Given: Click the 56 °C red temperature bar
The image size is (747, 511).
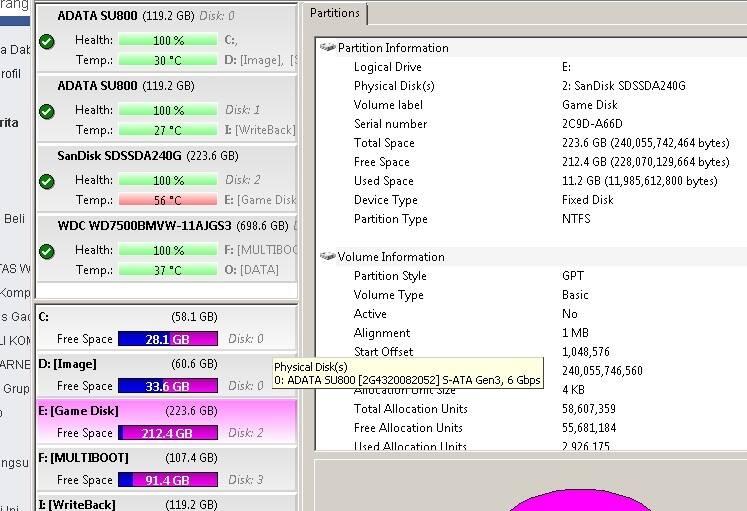Looking at the screenshot, I should [x=168, y=200].
